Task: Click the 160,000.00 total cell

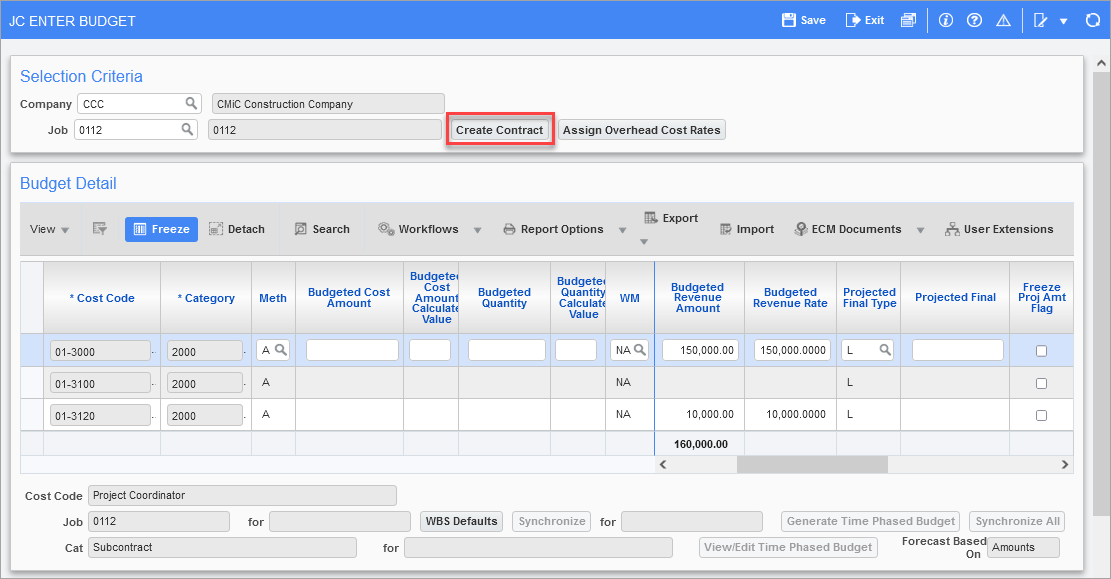Action: [701, 444]
